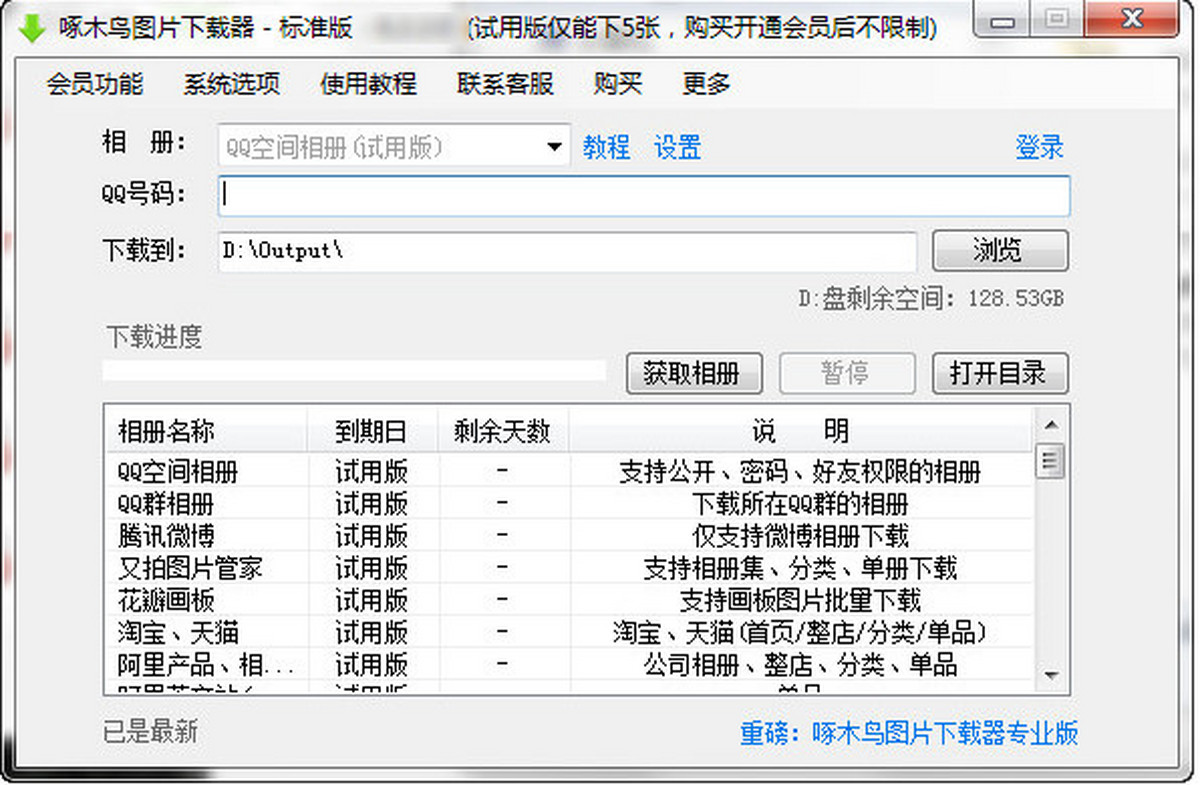Click the 设置 link

click(677, 148)
